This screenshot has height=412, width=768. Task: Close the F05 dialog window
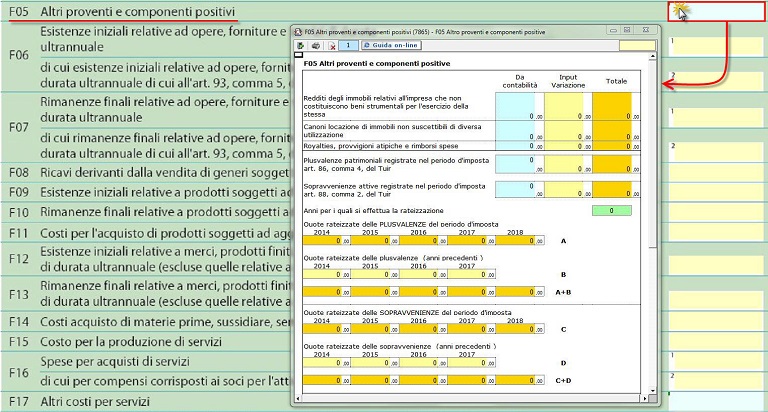646,30
